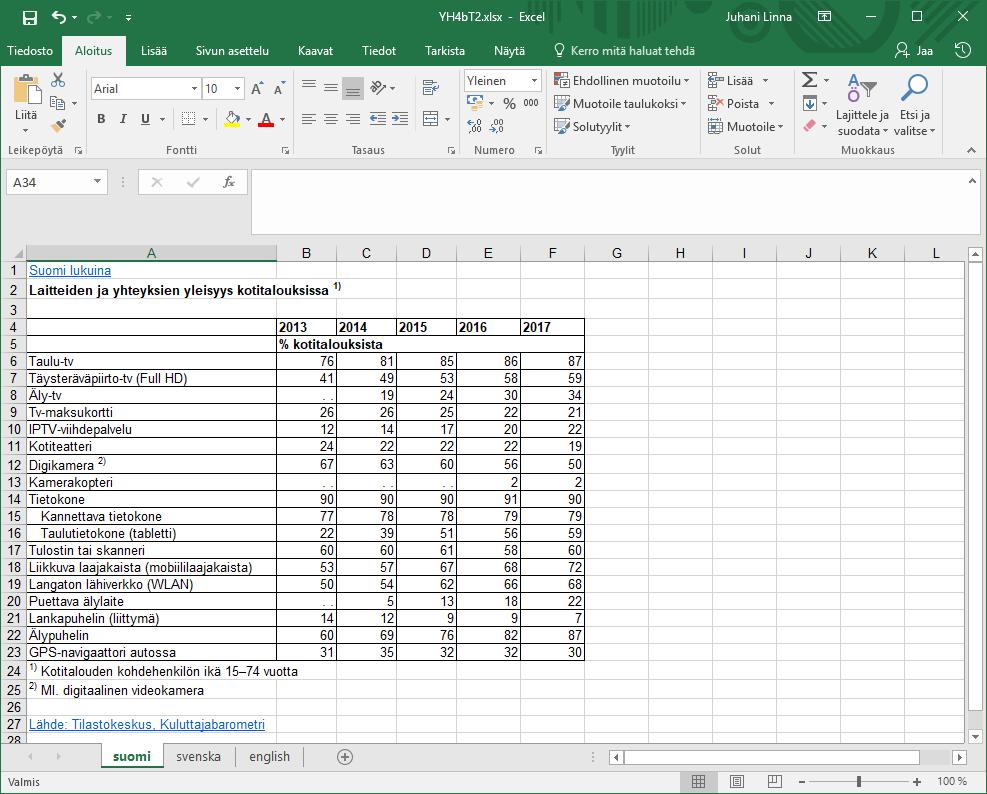Open the svenska sheet tab
The height and width of the screenshot is (794, 987).
tap(199, 757)
